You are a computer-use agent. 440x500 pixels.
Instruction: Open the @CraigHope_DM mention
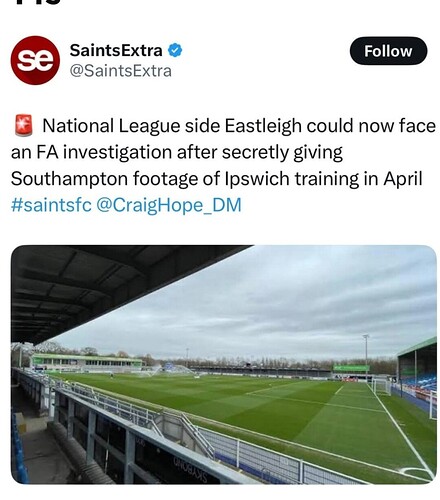pos(169,205)
